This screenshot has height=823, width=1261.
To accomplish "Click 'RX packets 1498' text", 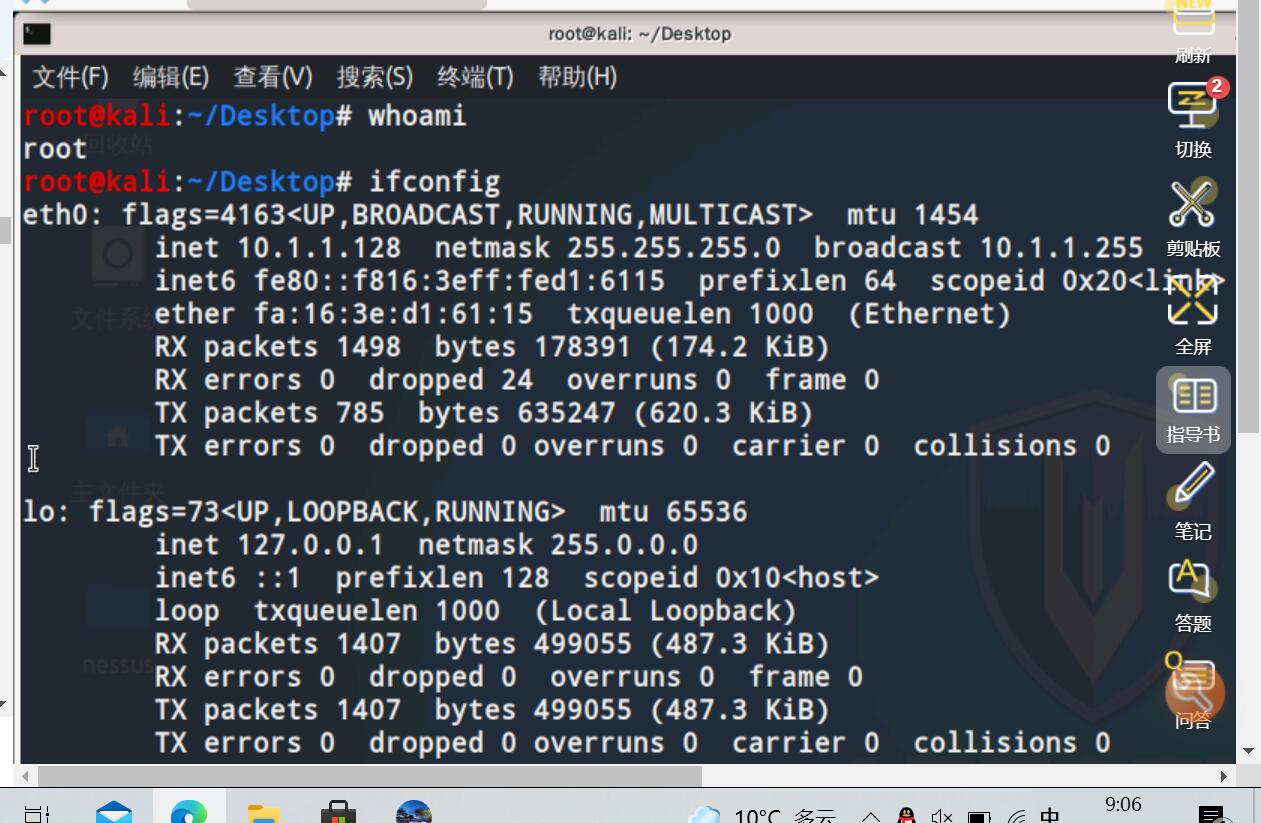I will [x=277, y=347].
